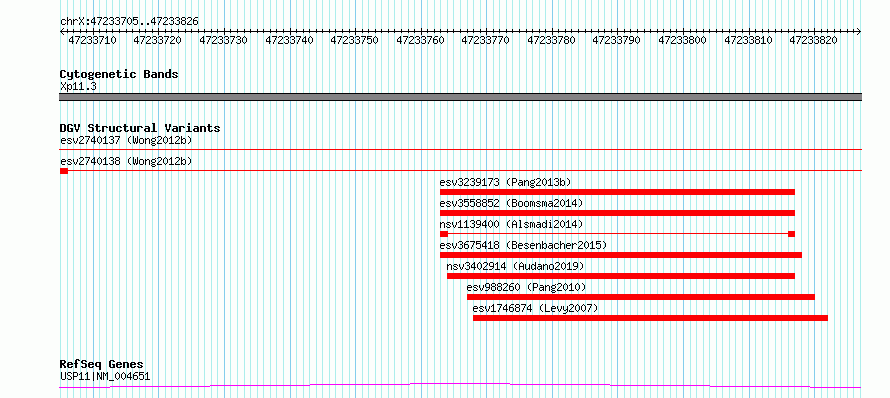This screenshot has height=398, width=890.
Task: Open the esv3675418 (Besenbacher2015) label
Action: click(523, 245)
